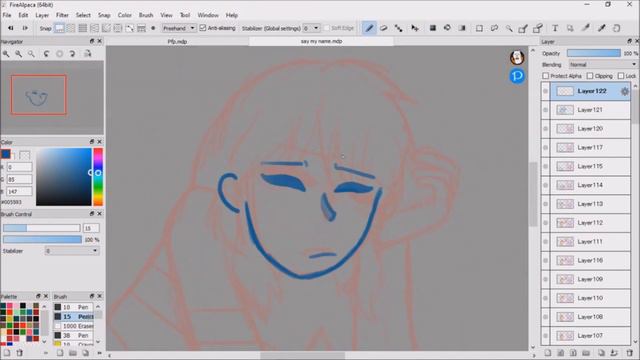Adjust the layer Opacity slider
This screenshot has width=640, height=360.
click(593, 53)
